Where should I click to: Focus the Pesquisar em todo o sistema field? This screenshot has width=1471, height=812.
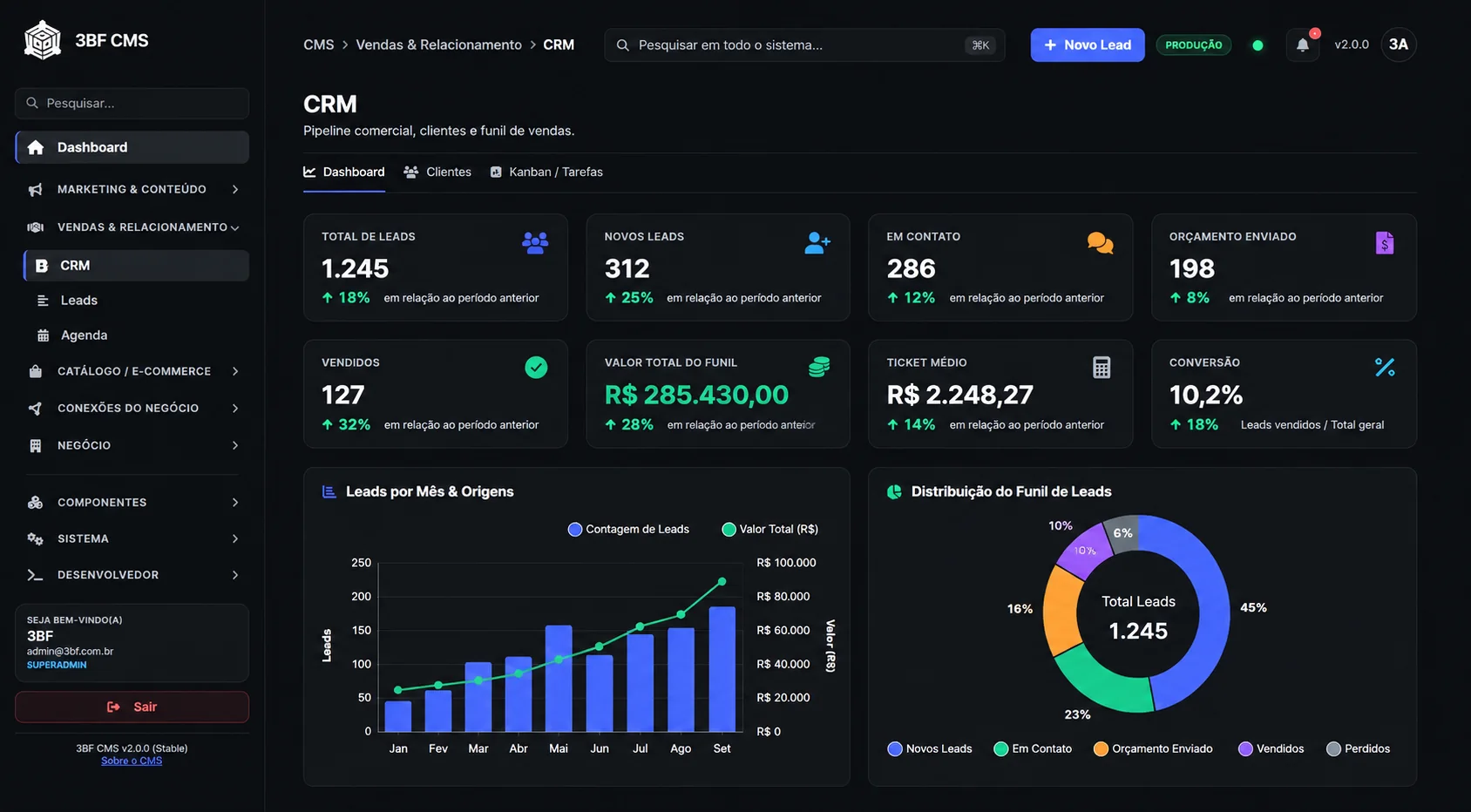(804, 45)
